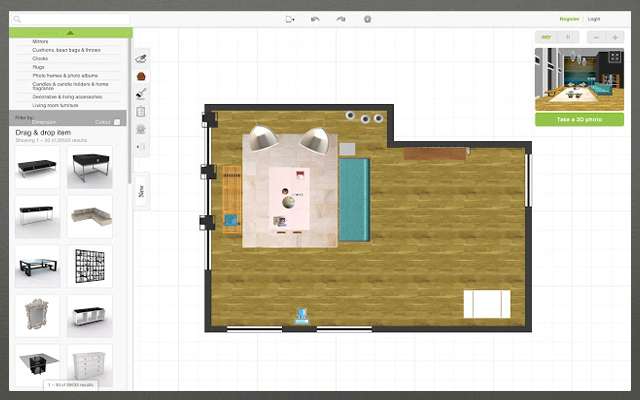Click the Register link
Image resolution: width=640 pixels, height=400 pixels.
pyautogui.click(x=569, y=18)
